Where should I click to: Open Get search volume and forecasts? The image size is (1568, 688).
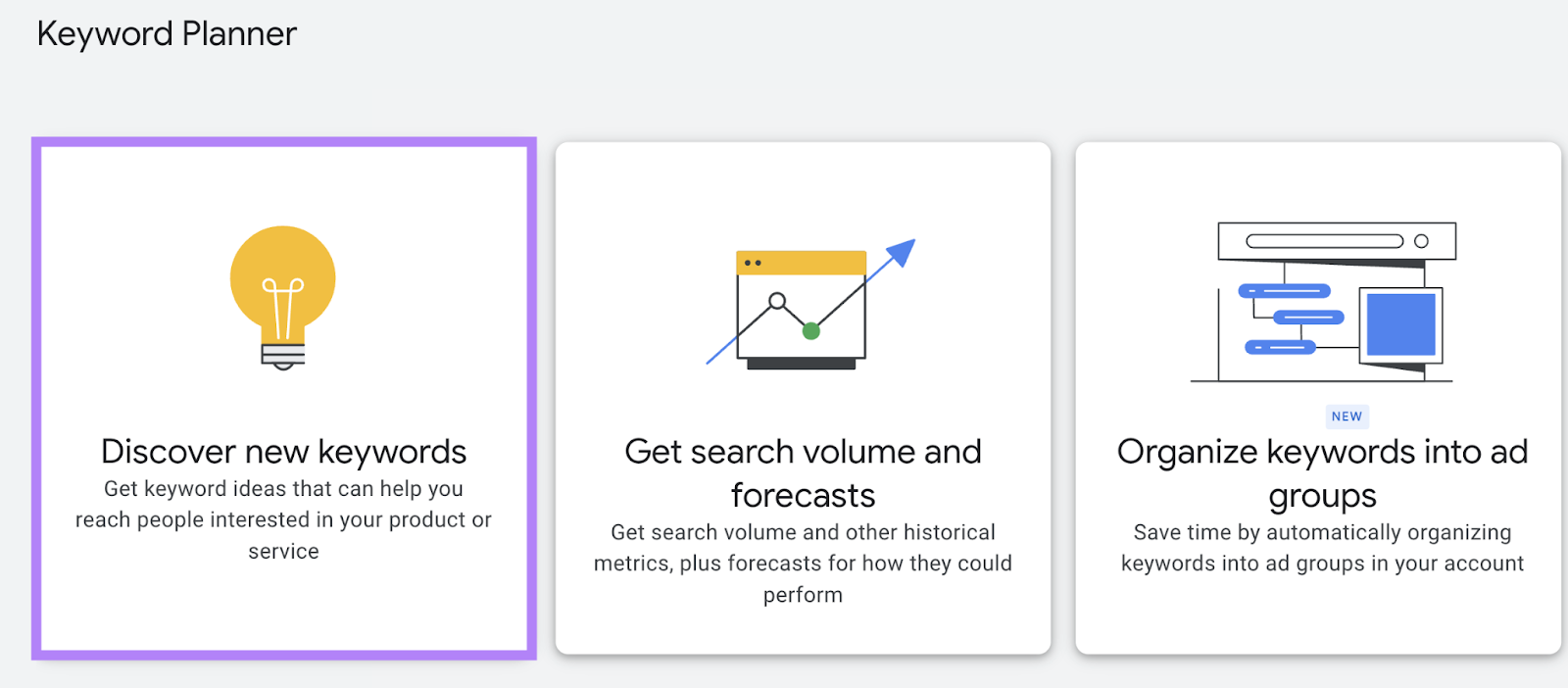tap(802, 397)
